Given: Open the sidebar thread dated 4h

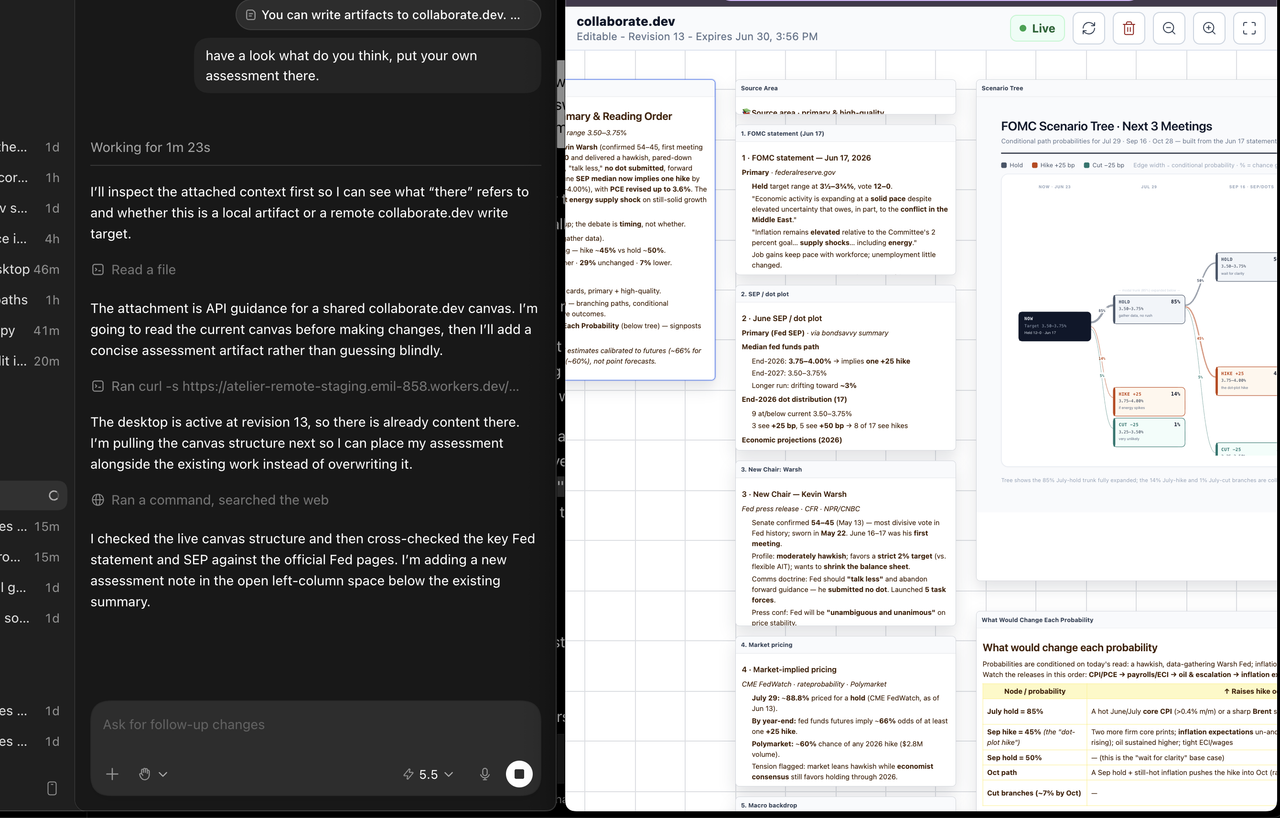Looking at the screenshot, I should point(33,239).
